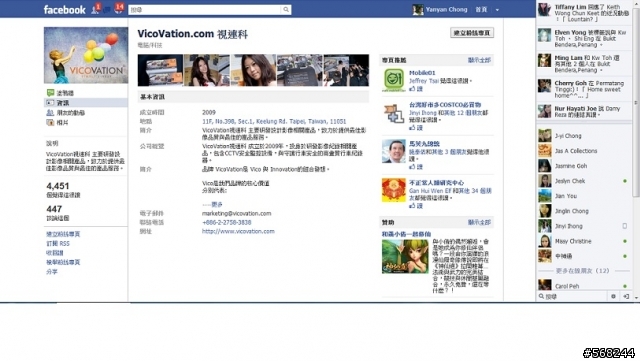Screen dimensions: 640x361
Task: Open Tiffany Lim ticker story
Action: [584, 13]
